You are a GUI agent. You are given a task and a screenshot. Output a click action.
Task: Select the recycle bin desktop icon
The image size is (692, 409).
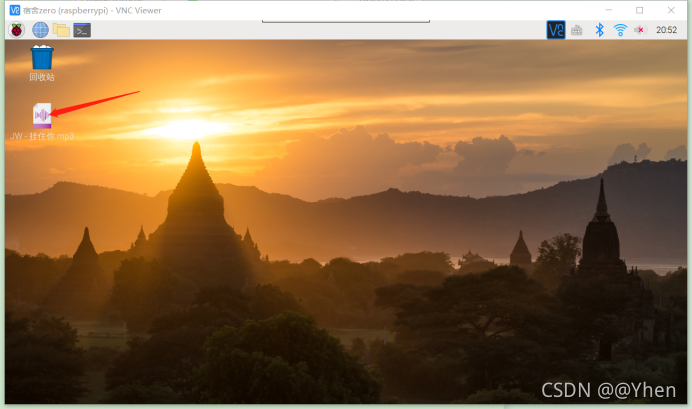click(42, 57)
